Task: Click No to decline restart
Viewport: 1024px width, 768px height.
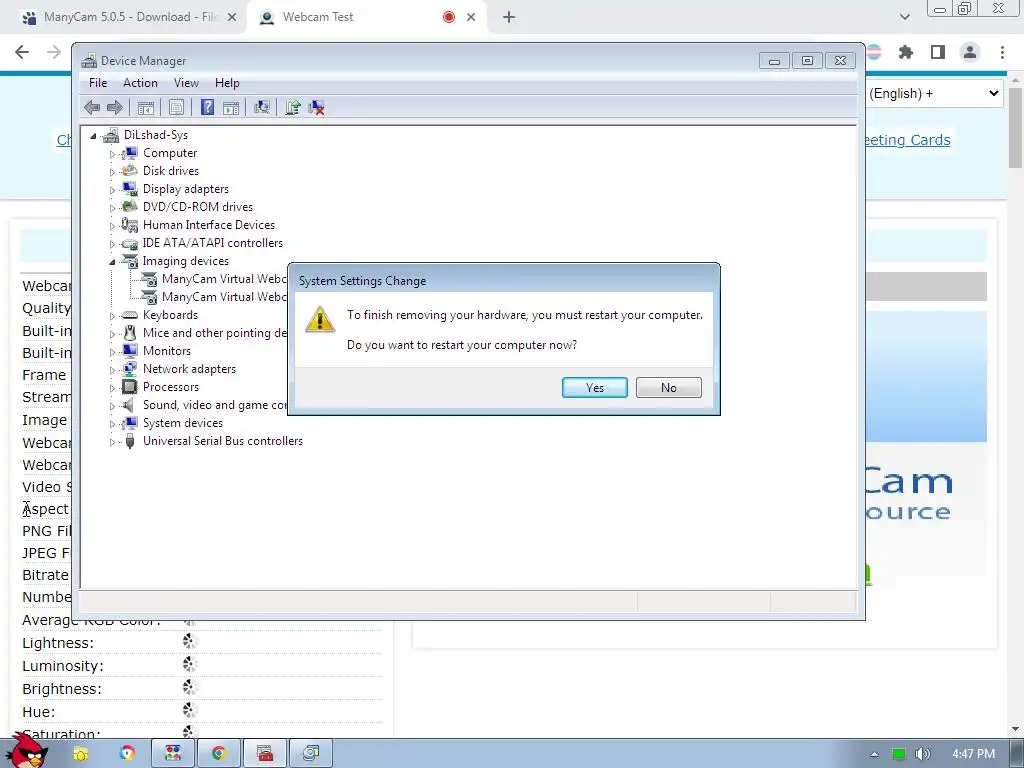Action: pyautogui.click(x=669, y=387)
